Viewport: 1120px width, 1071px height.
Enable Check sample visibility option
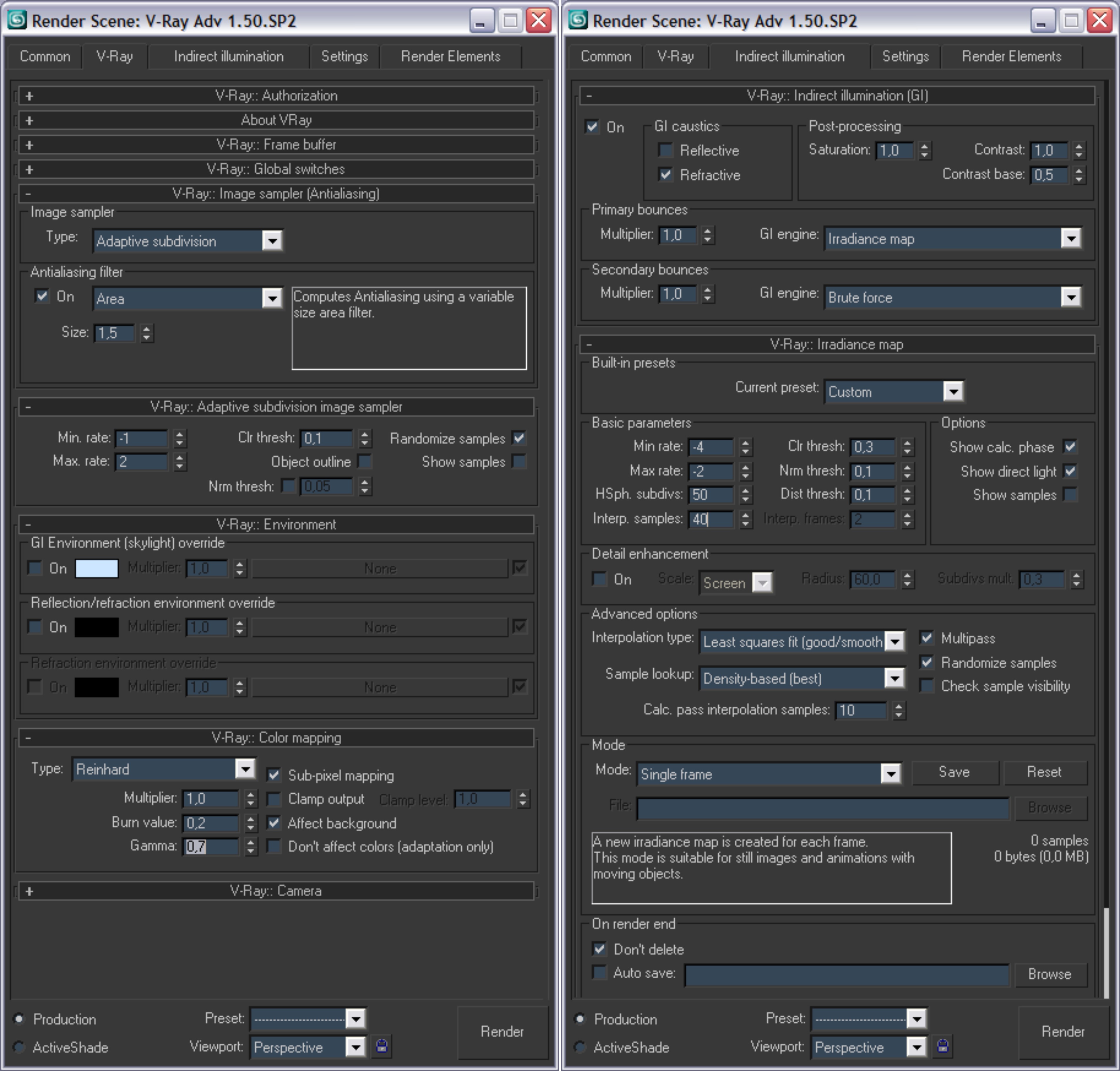(x=927, y=686)
